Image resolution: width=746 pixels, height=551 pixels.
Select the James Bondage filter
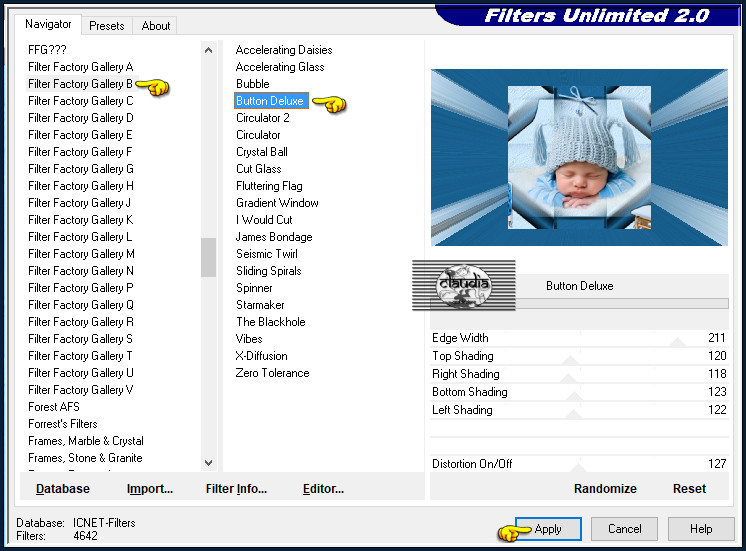tap(274, 236)
